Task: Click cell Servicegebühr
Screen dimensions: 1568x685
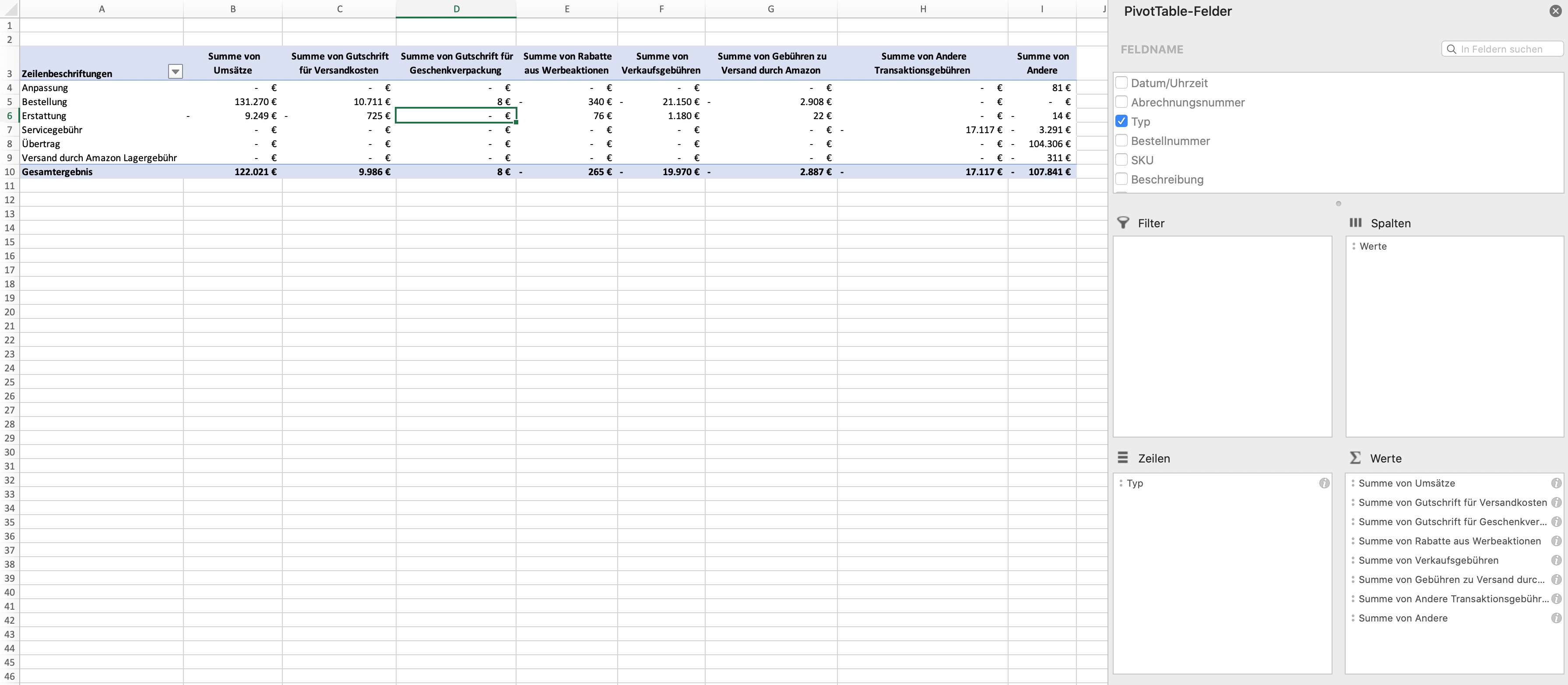Action: coord(102,130)
